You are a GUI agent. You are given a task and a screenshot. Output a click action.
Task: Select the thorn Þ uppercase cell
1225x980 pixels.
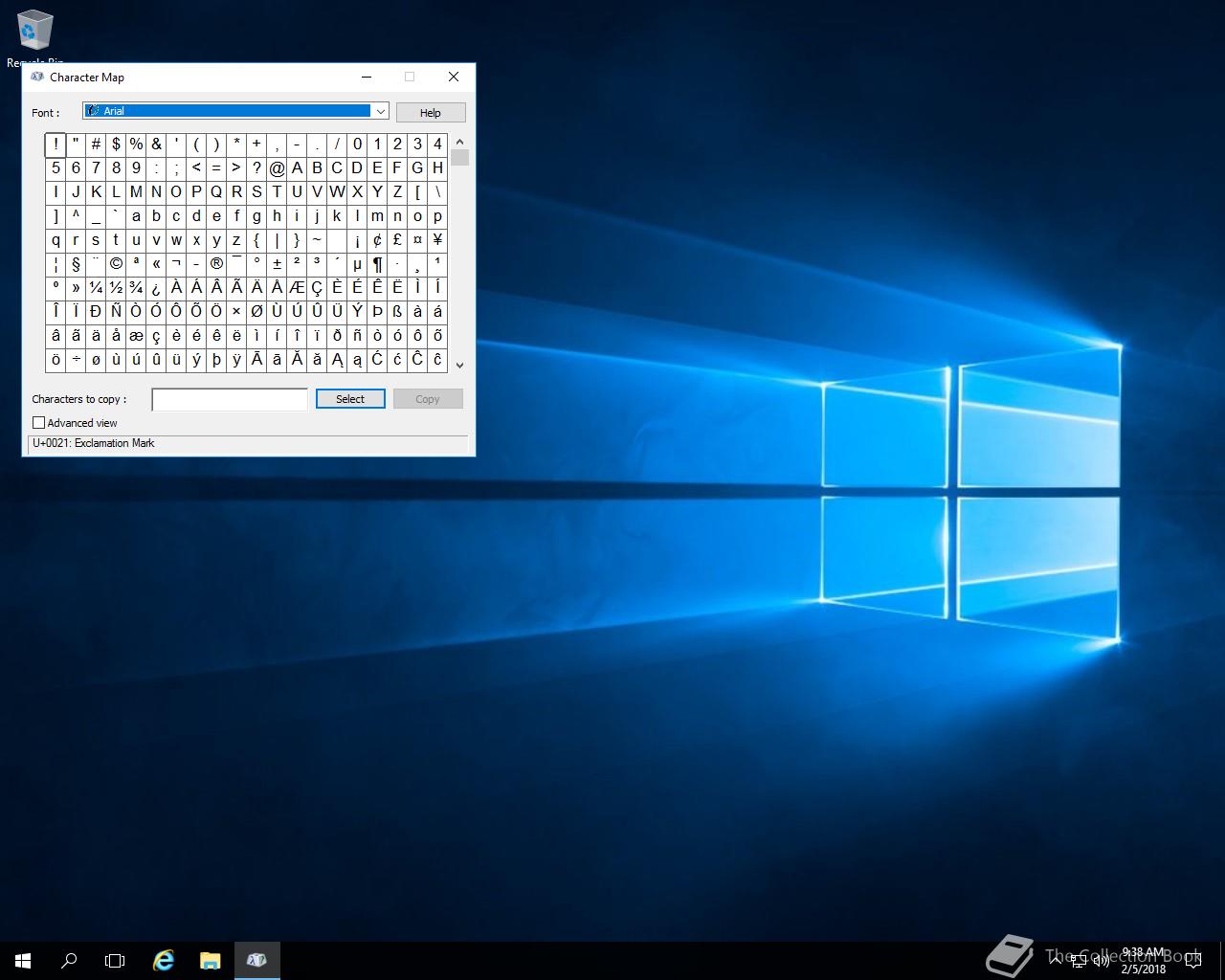377,312
